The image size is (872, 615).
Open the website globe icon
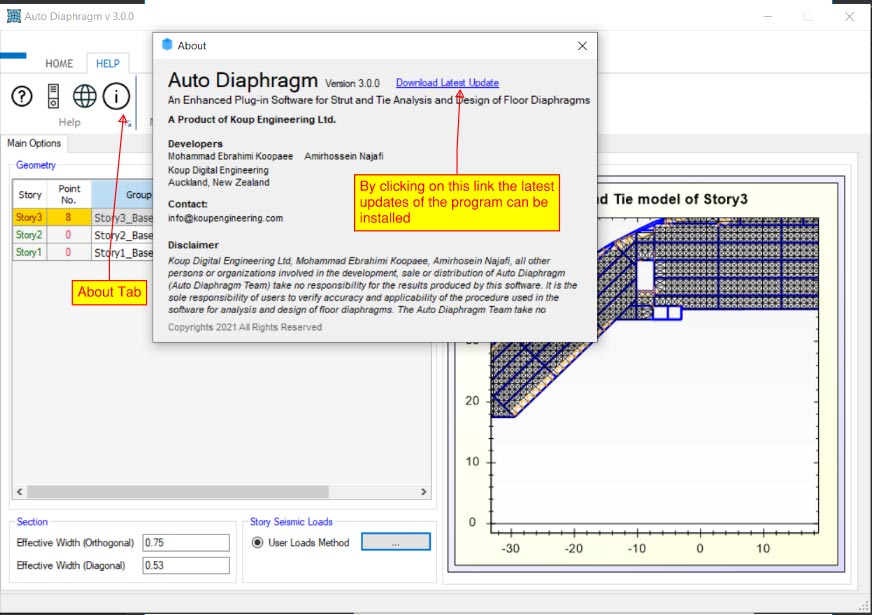tap(85, 96)
